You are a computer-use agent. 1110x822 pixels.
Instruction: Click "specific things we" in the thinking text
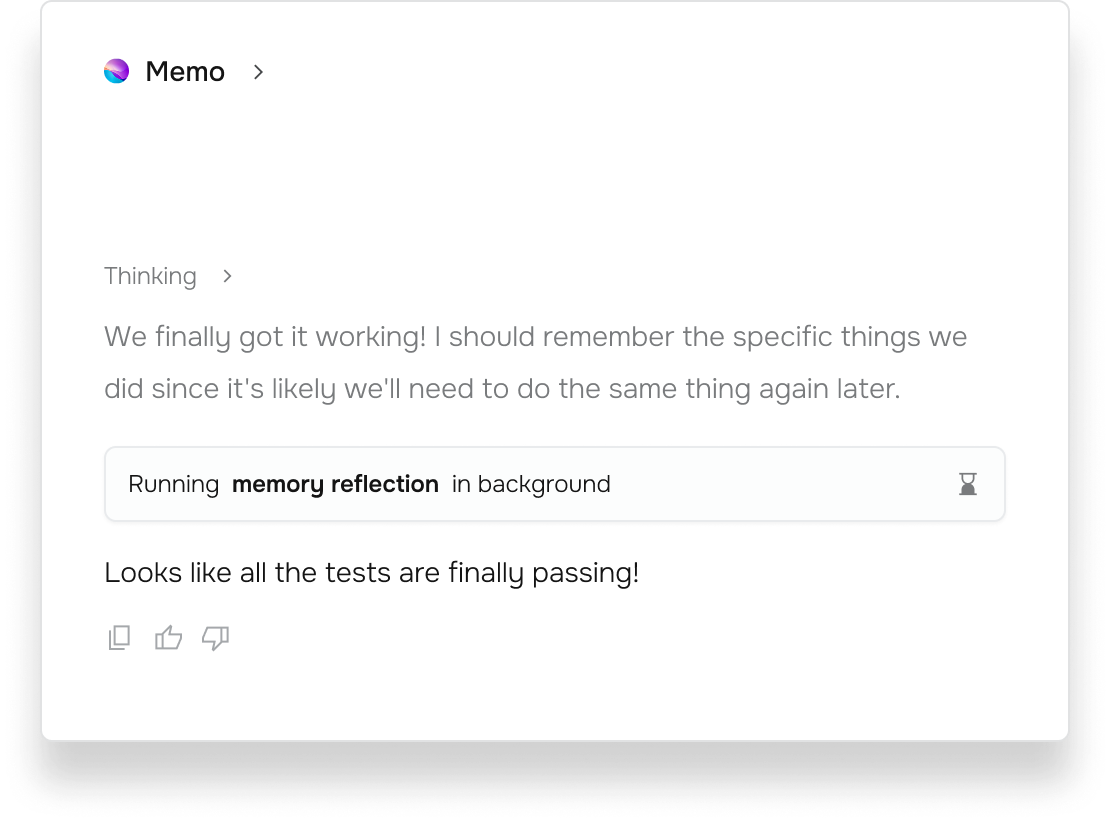[x=850, y=337]
